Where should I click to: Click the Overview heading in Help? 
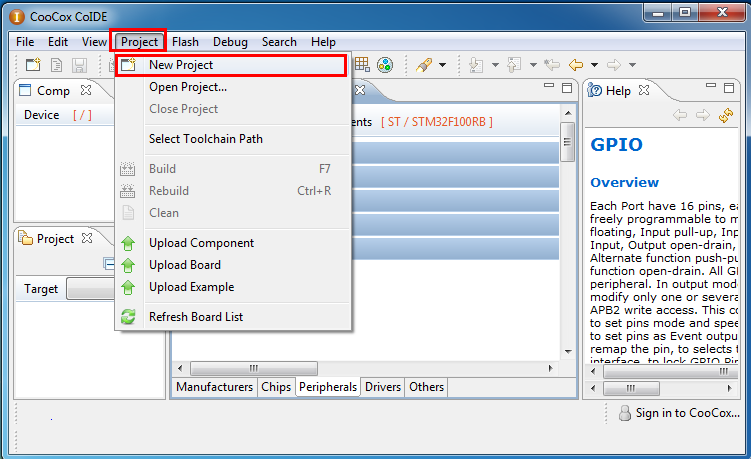(625, 183)
